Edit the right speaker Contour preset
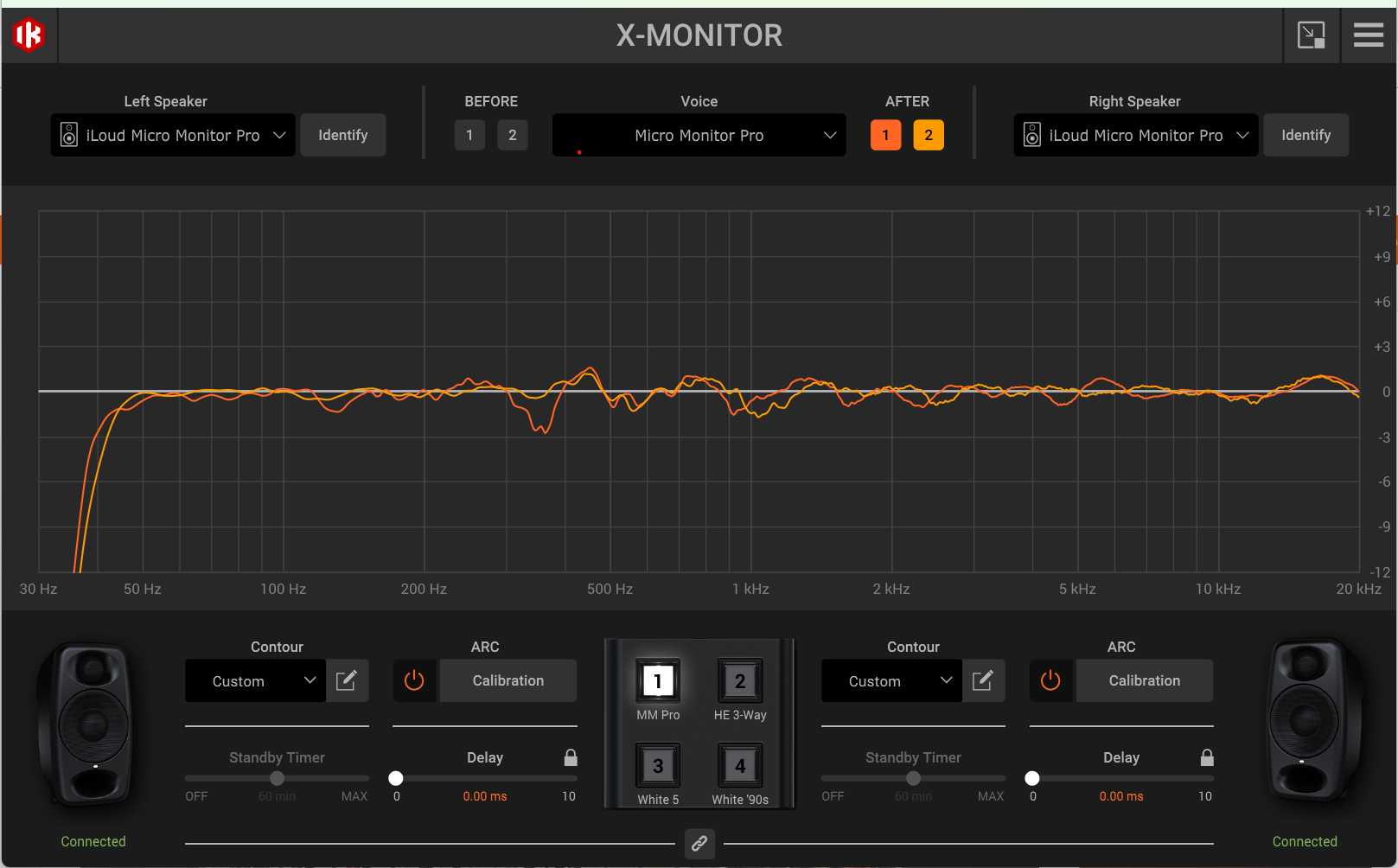 [983, 681]
